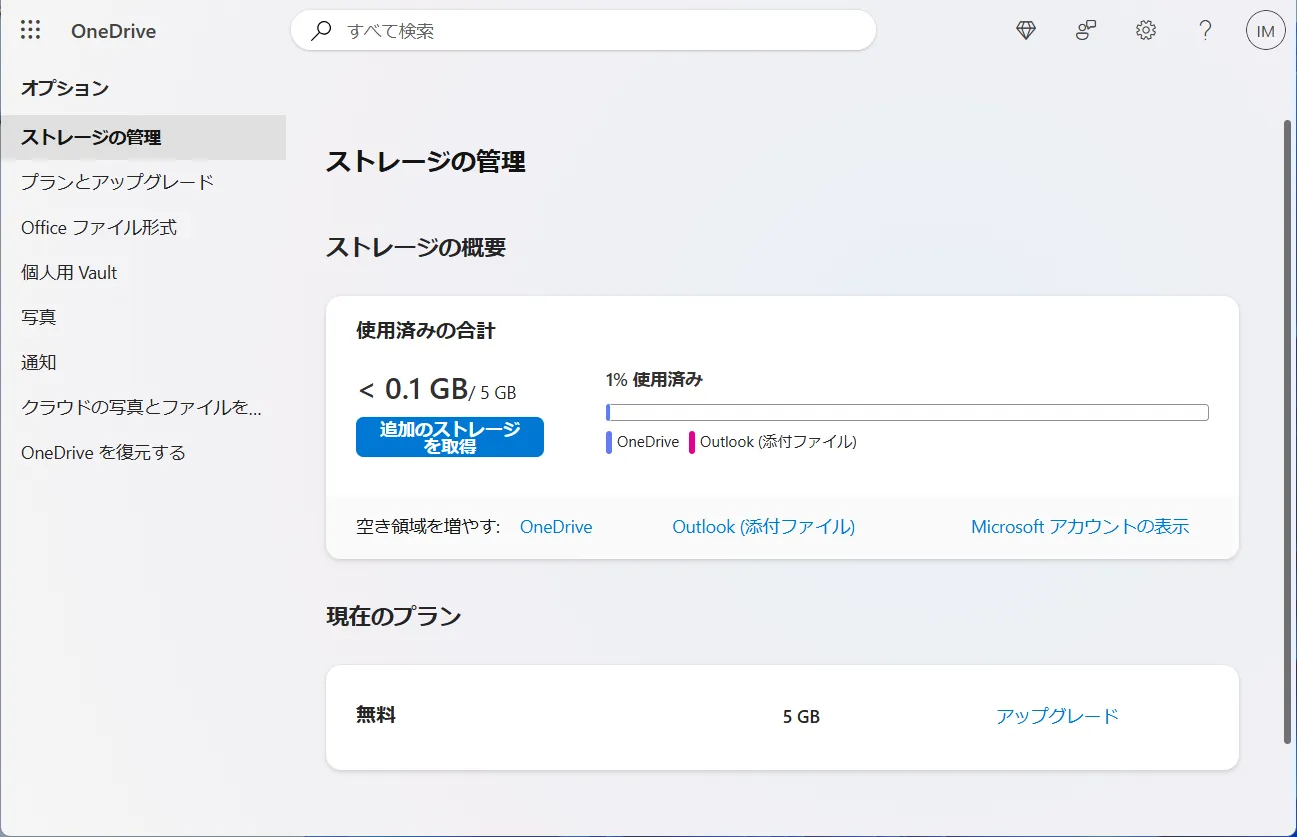Screen dimensions: 1297x837
Task: Click the OneDrive legend label under the bar
Action: (x=648, y=442)
